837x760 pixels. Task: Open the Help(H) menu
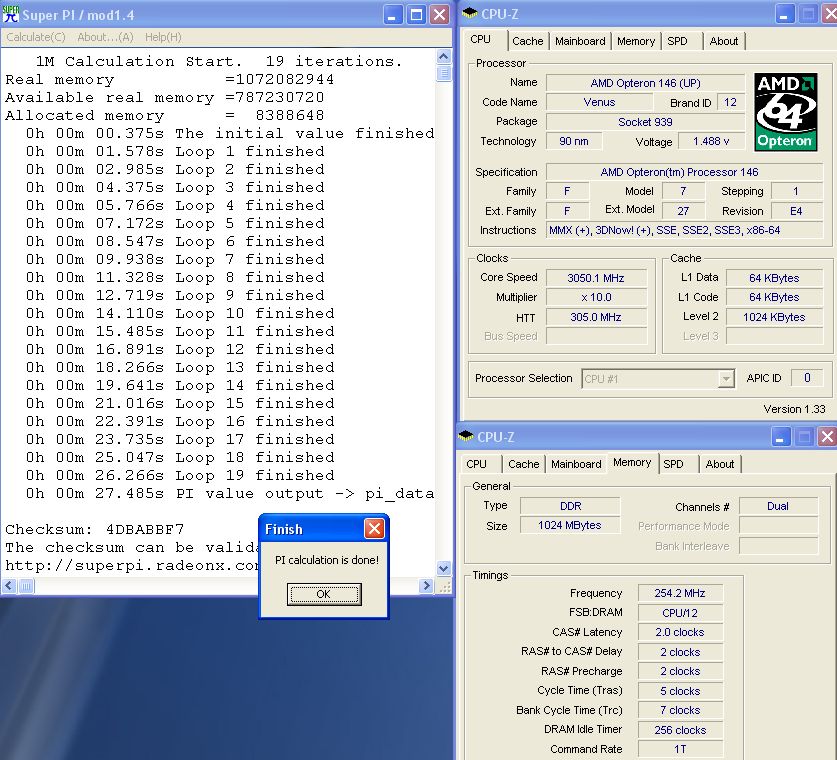[163, 37]
